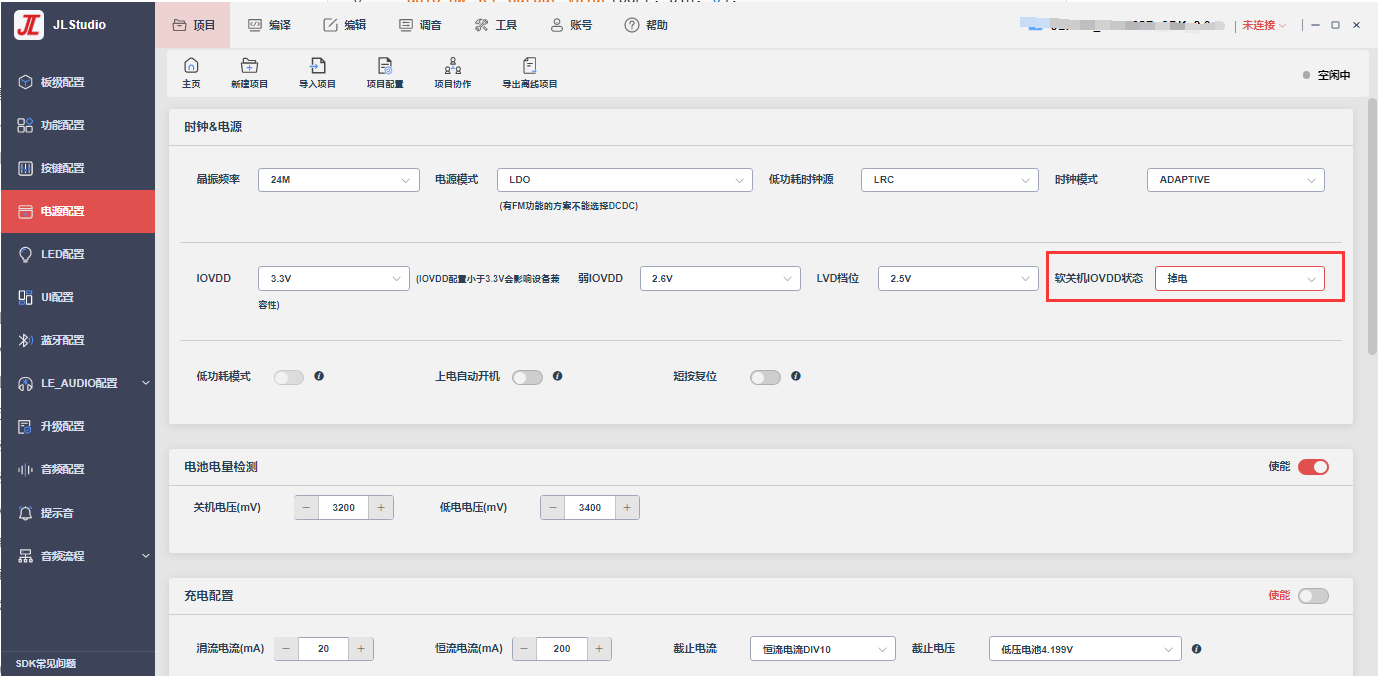Switch to the 调音 top tab
Image resolution: width=1380 pixels, height=678 pixels.
click(420, 25)
